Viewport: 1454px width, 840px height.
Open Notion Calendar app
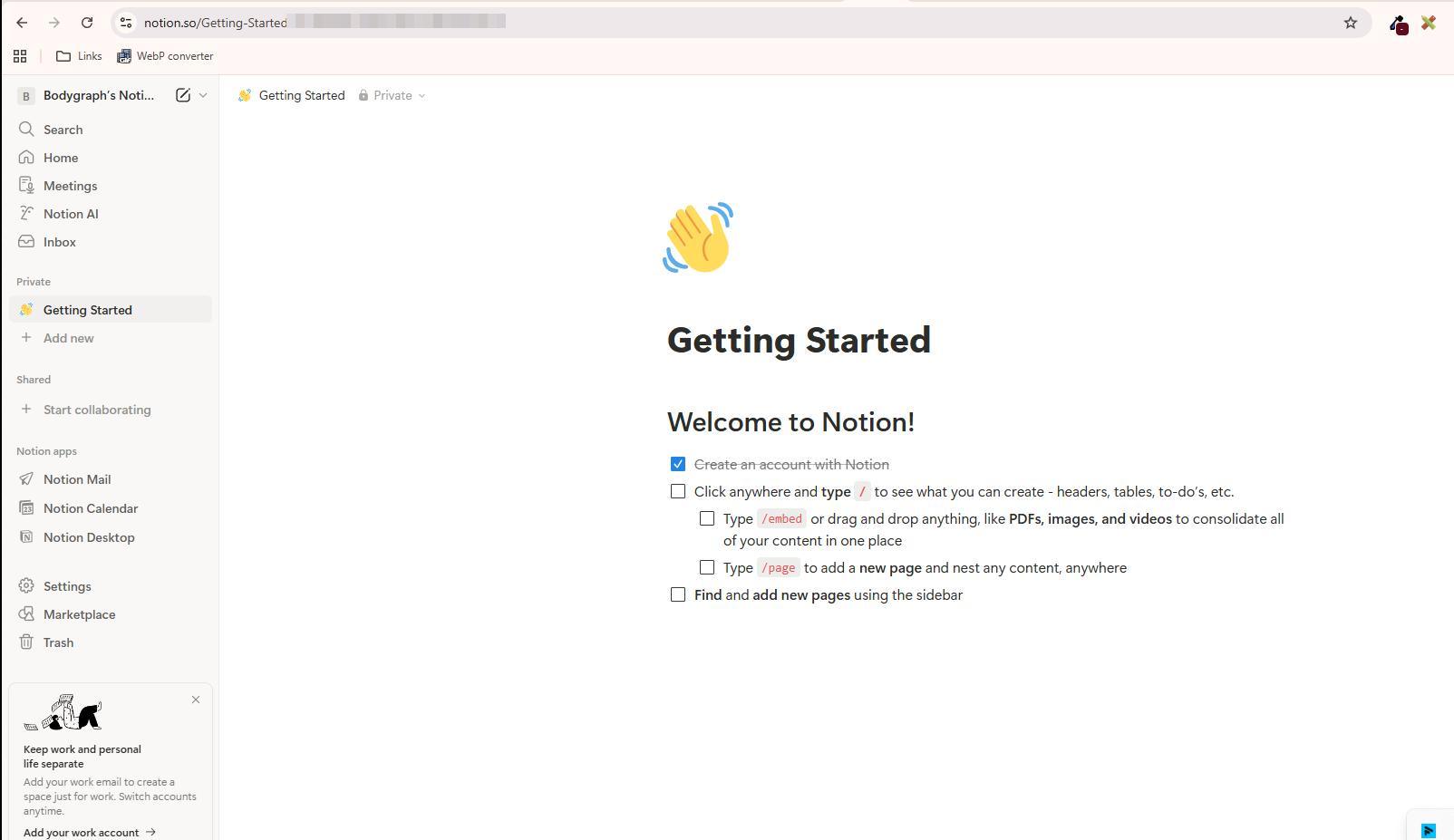coord(90,508)
